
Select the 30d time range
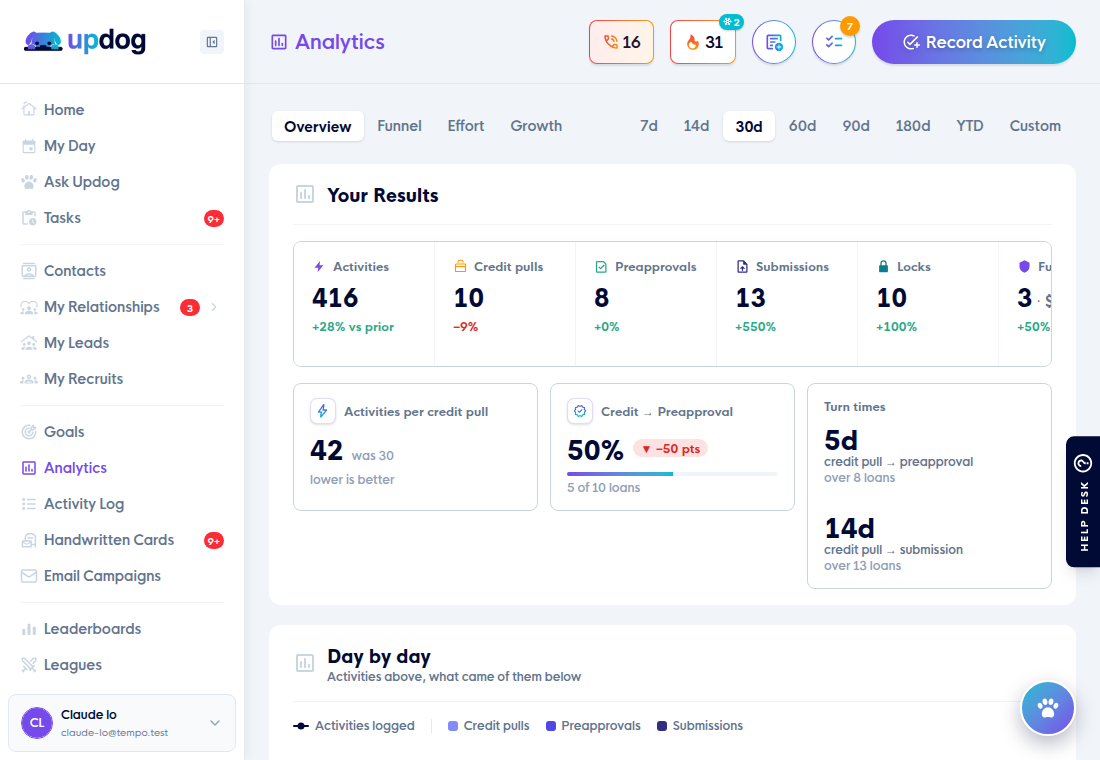pos(749,126)
